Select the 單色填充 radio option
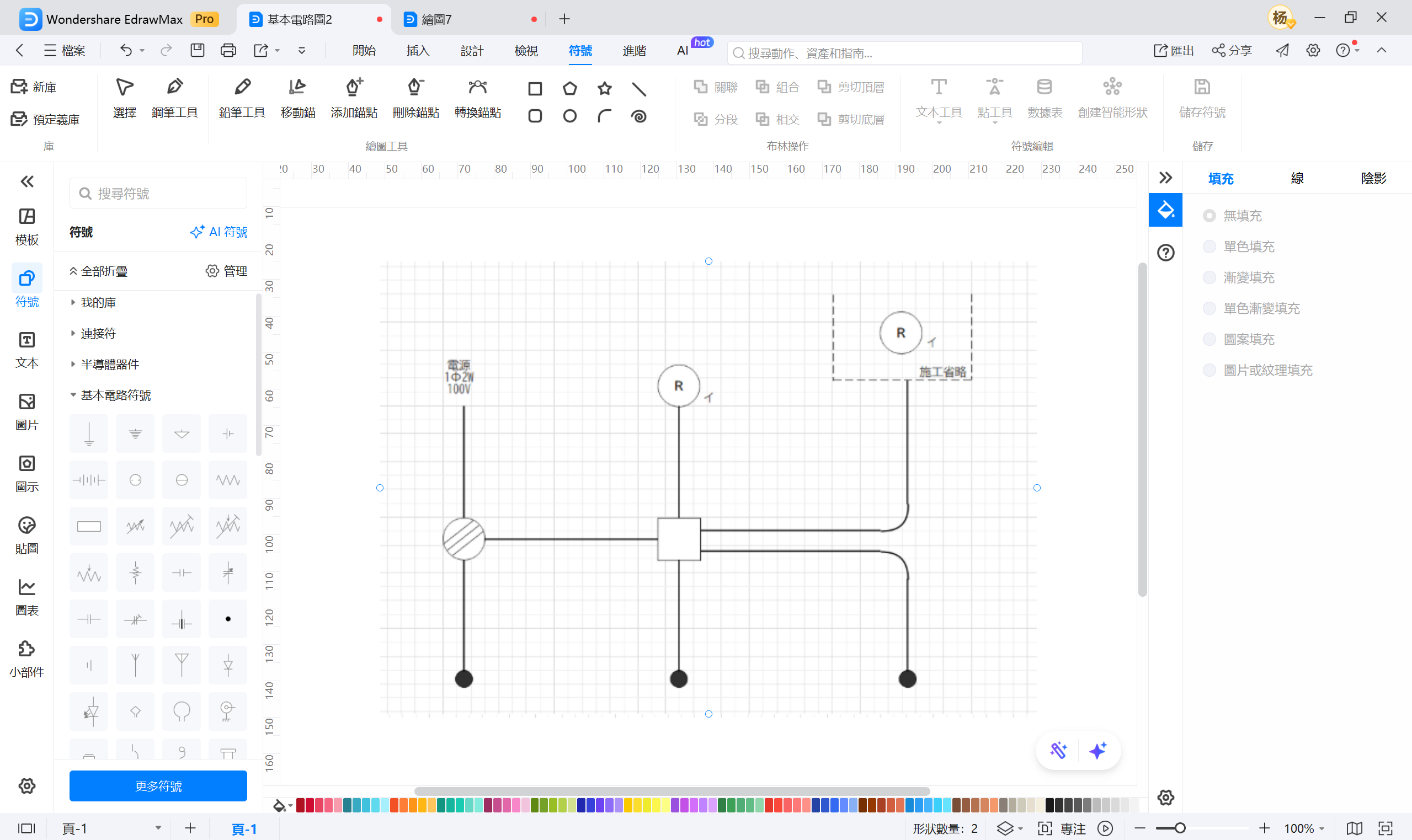The width and height of the screenshot is (1412, 840). tap(1209, 246)
